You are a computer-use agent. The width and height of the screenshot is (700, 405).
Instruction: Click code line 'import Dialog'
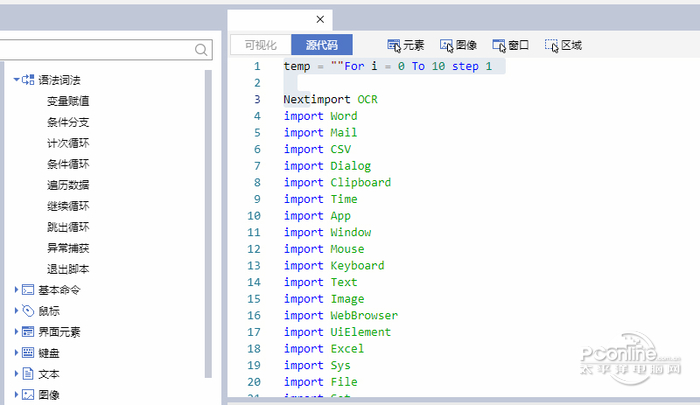[327, 166]
